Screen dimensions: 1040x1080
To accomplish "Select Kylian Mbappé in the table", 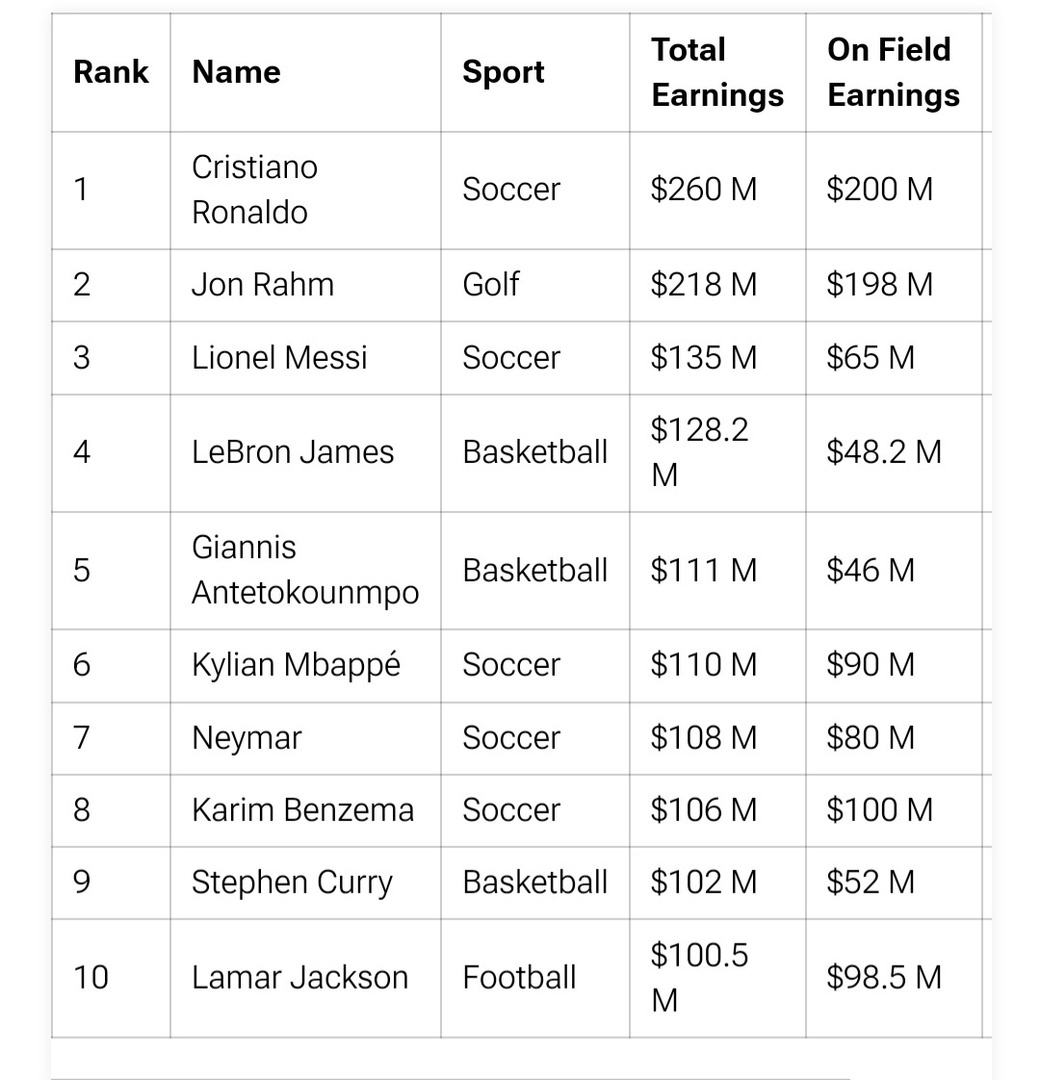I will tap(296, 665).
